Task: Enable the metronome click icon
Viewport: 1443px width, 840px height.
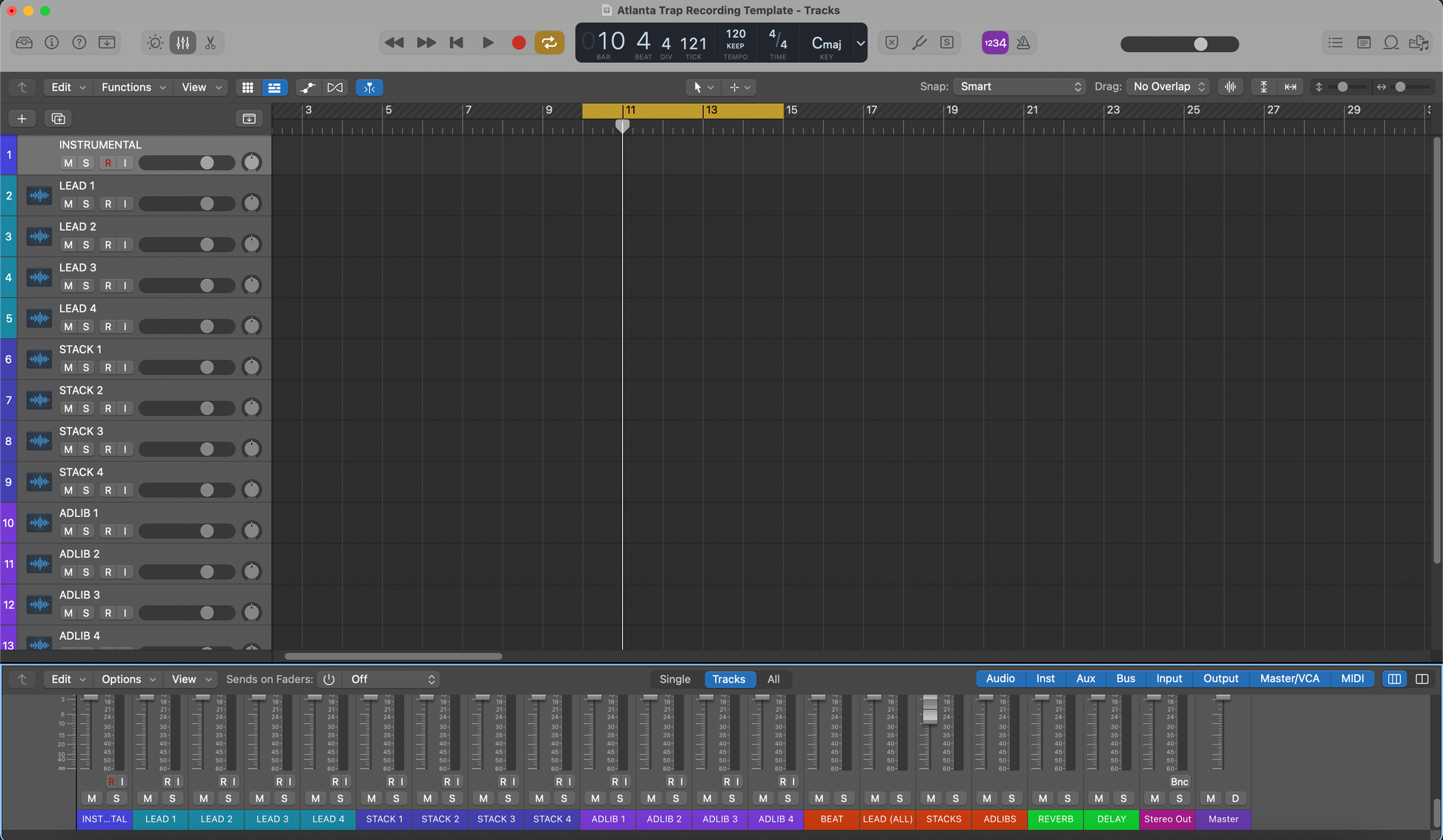Action: coord(1023,43)
